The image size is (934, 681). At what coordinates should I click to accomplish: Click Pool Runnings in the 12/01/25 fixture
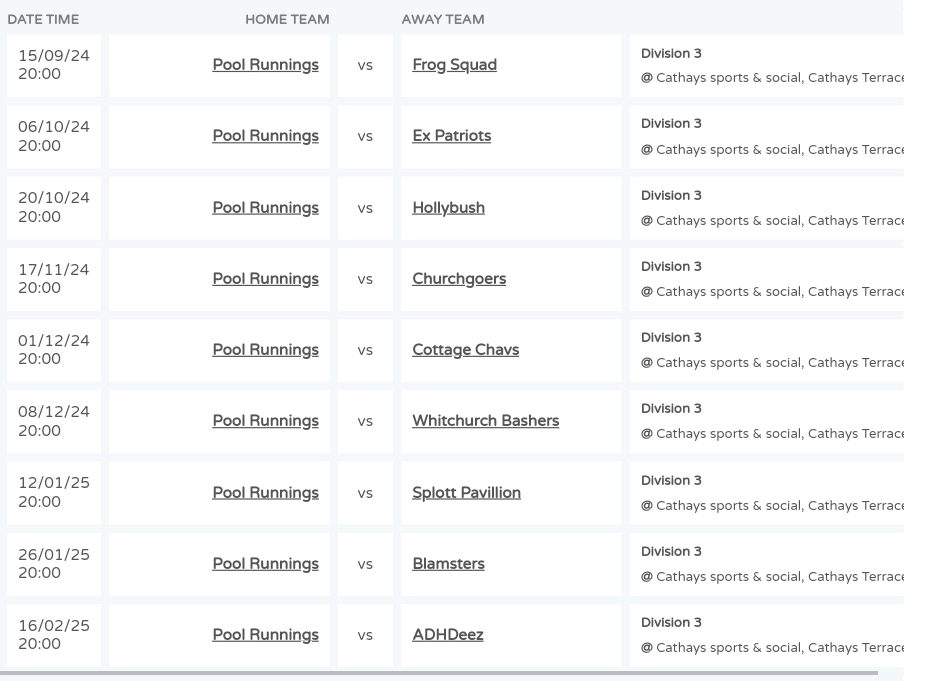[x=266, y=493]
